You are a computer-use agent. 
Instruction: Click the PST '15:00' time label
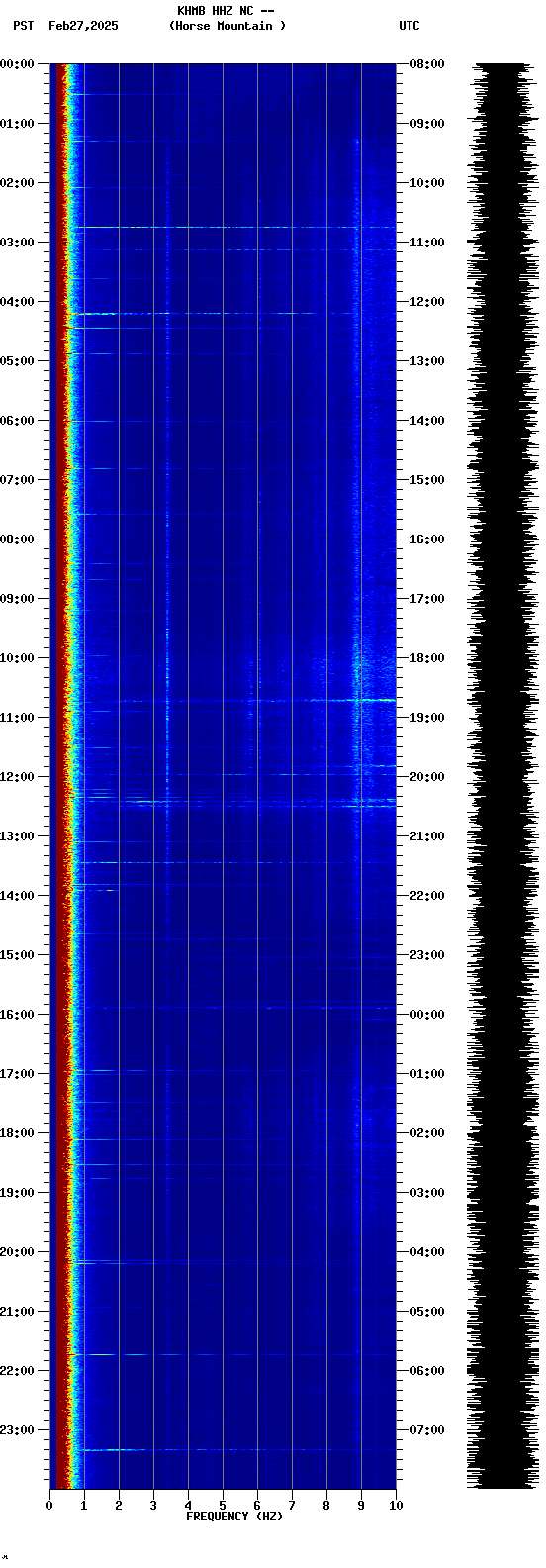17,955
